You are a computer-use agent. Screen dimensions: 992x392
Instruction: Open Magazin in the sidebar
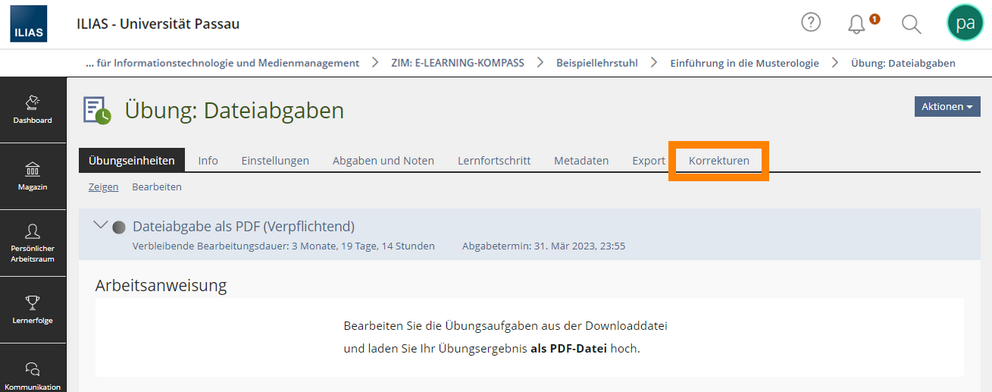coord(33,176)
